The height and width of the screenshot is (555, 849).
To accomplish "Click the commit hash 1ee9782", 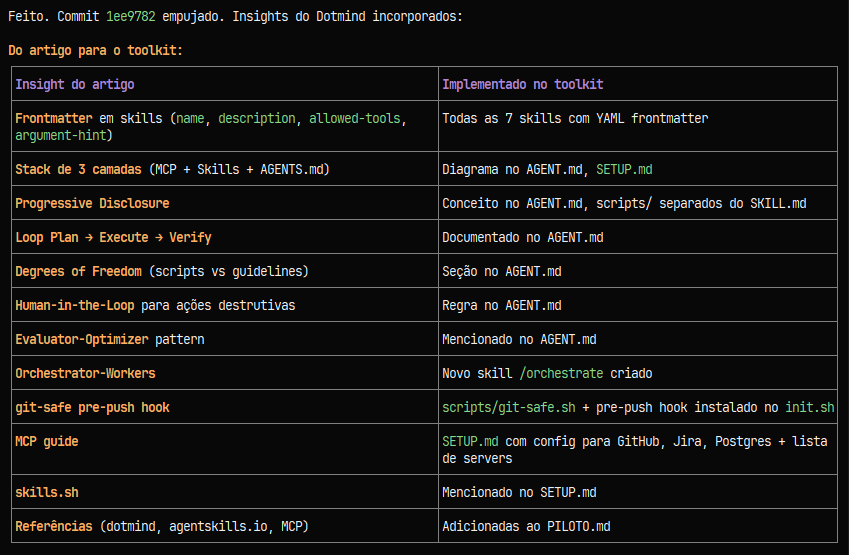I will coord(130,17).
